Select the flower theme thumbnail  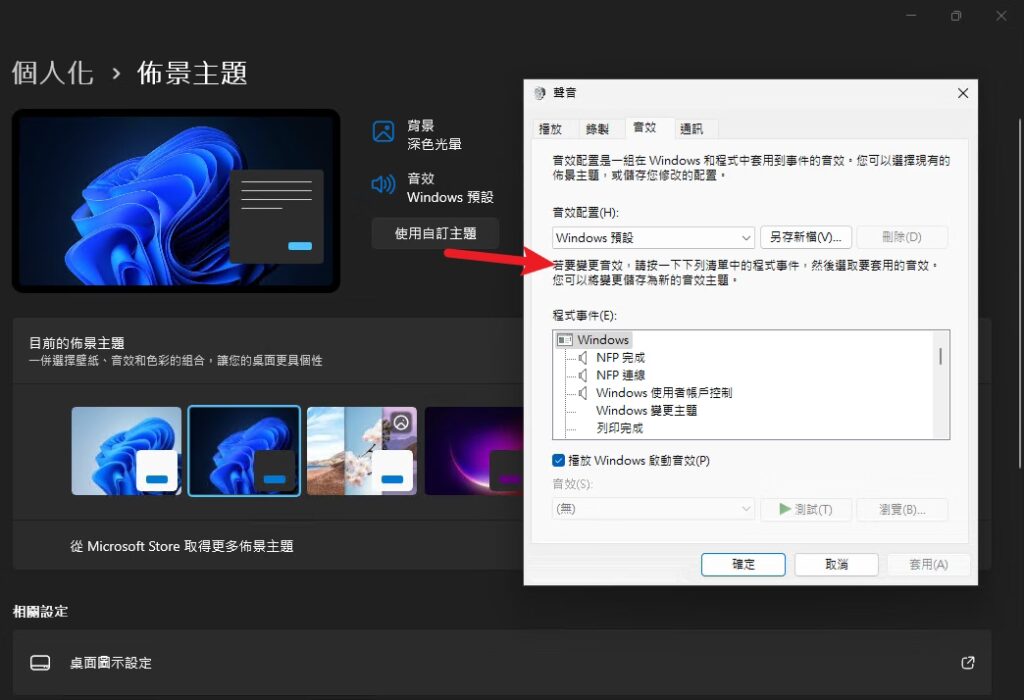[360, 451]
